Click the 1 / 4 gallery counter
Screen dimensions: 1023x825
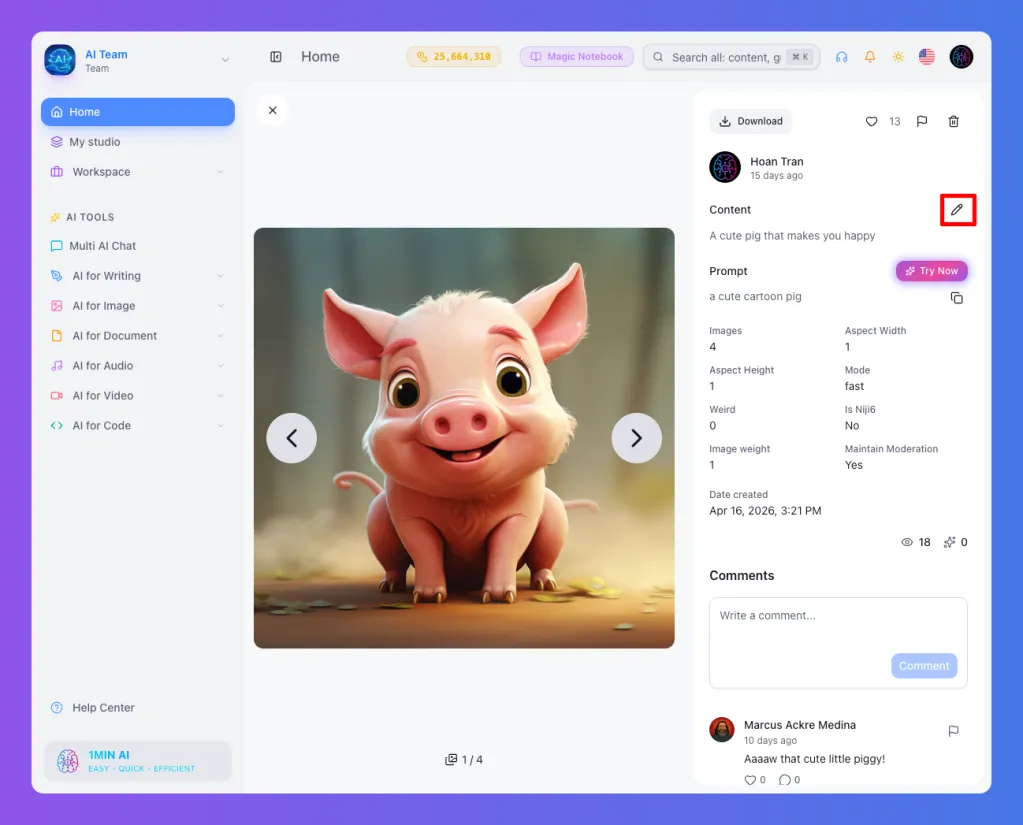click(464, 760)
